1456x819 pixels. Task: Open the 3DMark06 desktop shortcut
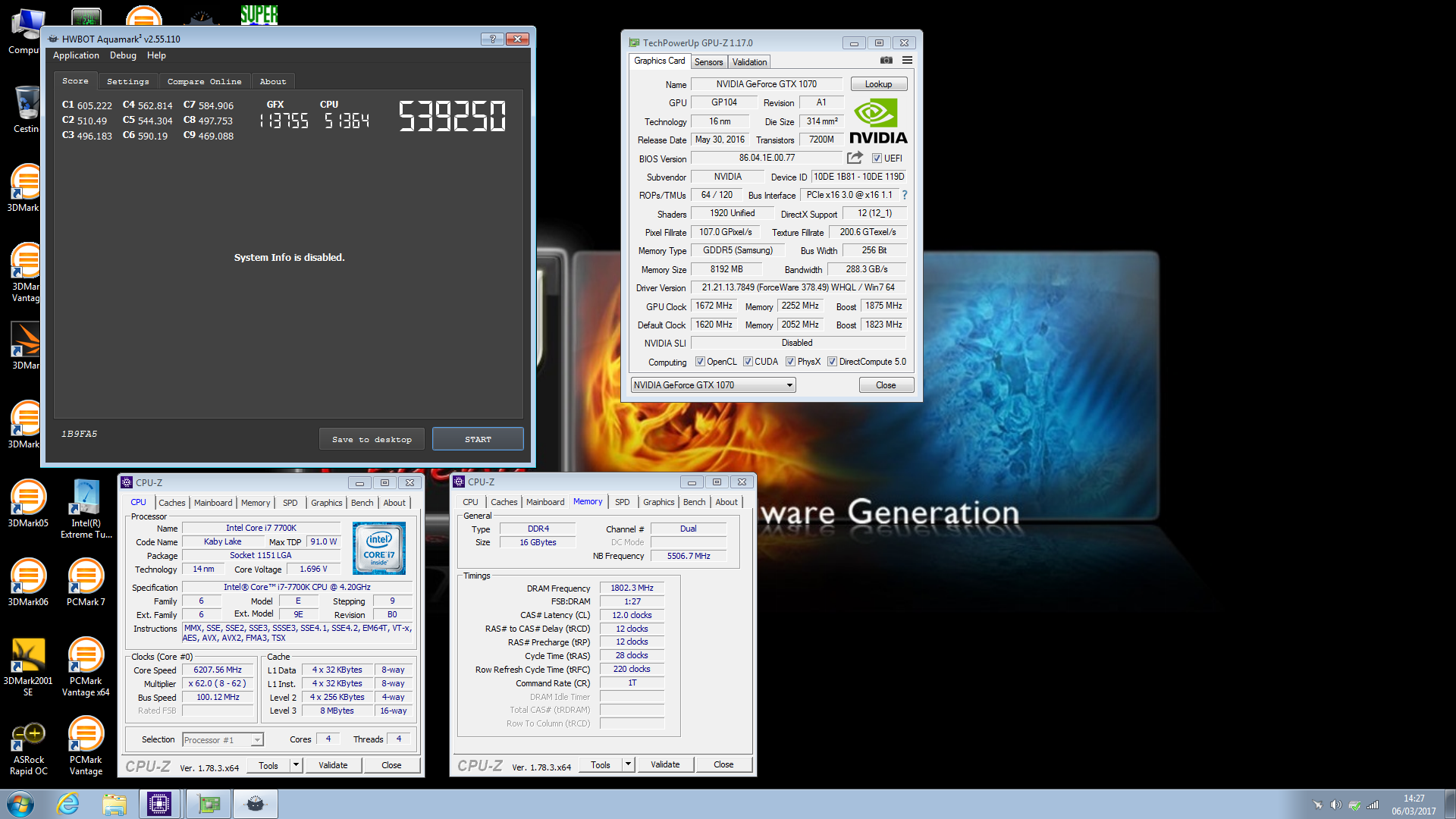tap(28, 583)
